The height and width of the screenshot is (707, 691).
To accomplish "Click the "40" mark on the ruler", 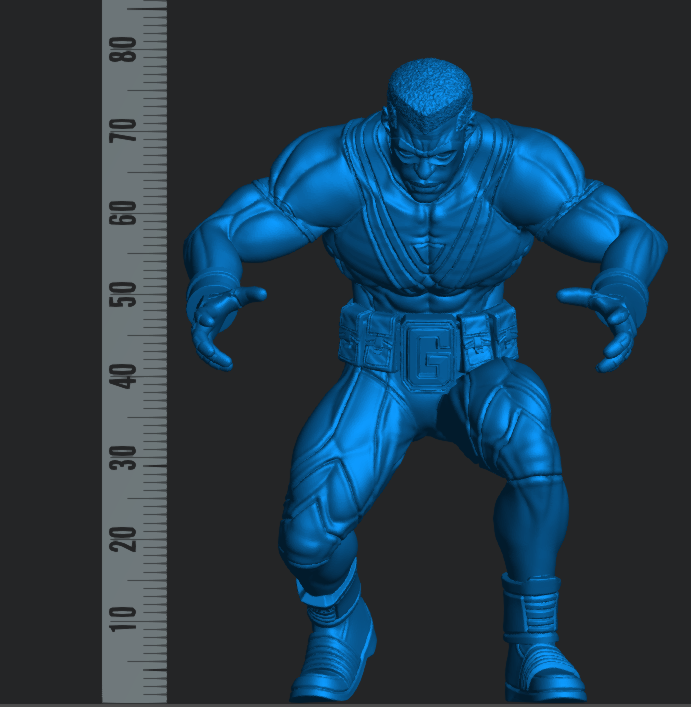I will tap(122, 376).
